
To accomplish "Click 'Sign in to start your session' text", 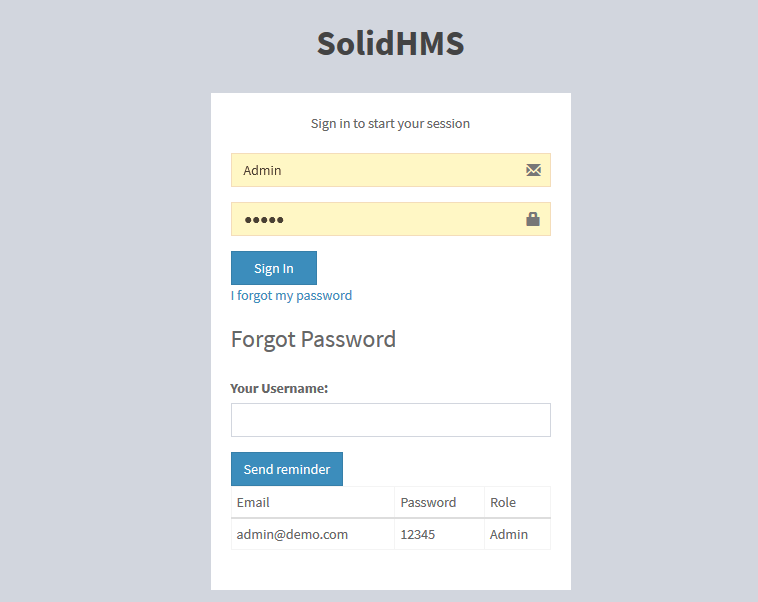I will tap(390, 124).
